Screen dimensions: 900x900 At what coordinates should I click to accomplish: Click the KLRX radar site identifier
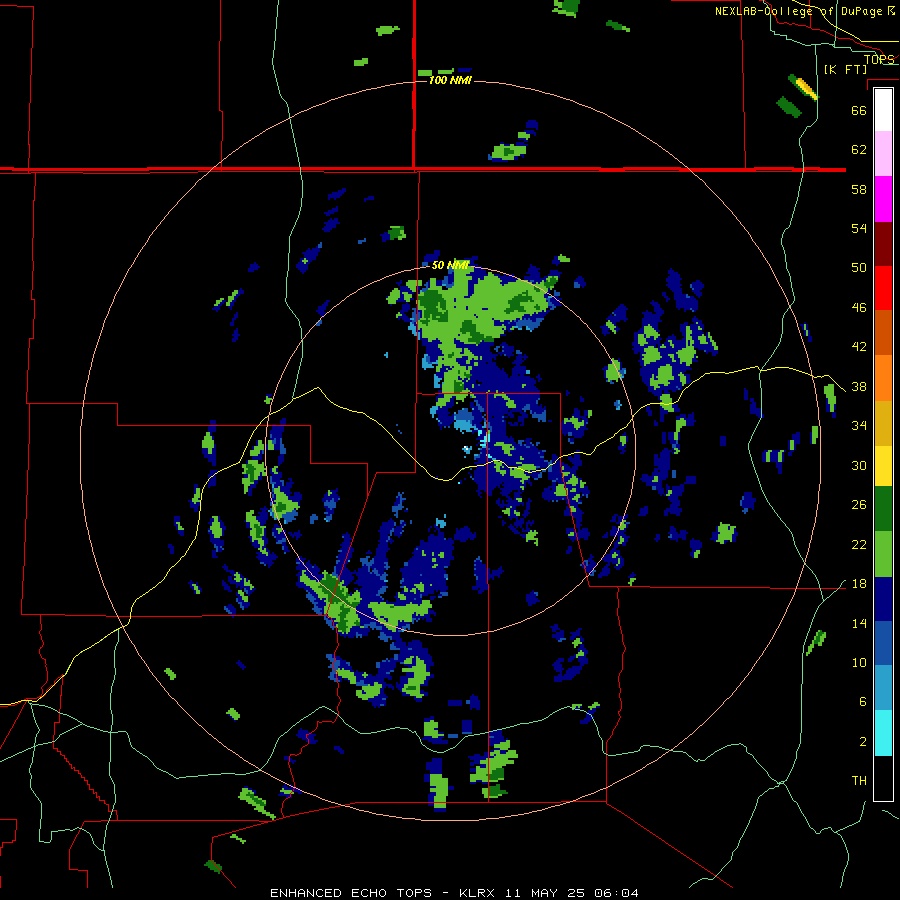[x=479, y=893]
